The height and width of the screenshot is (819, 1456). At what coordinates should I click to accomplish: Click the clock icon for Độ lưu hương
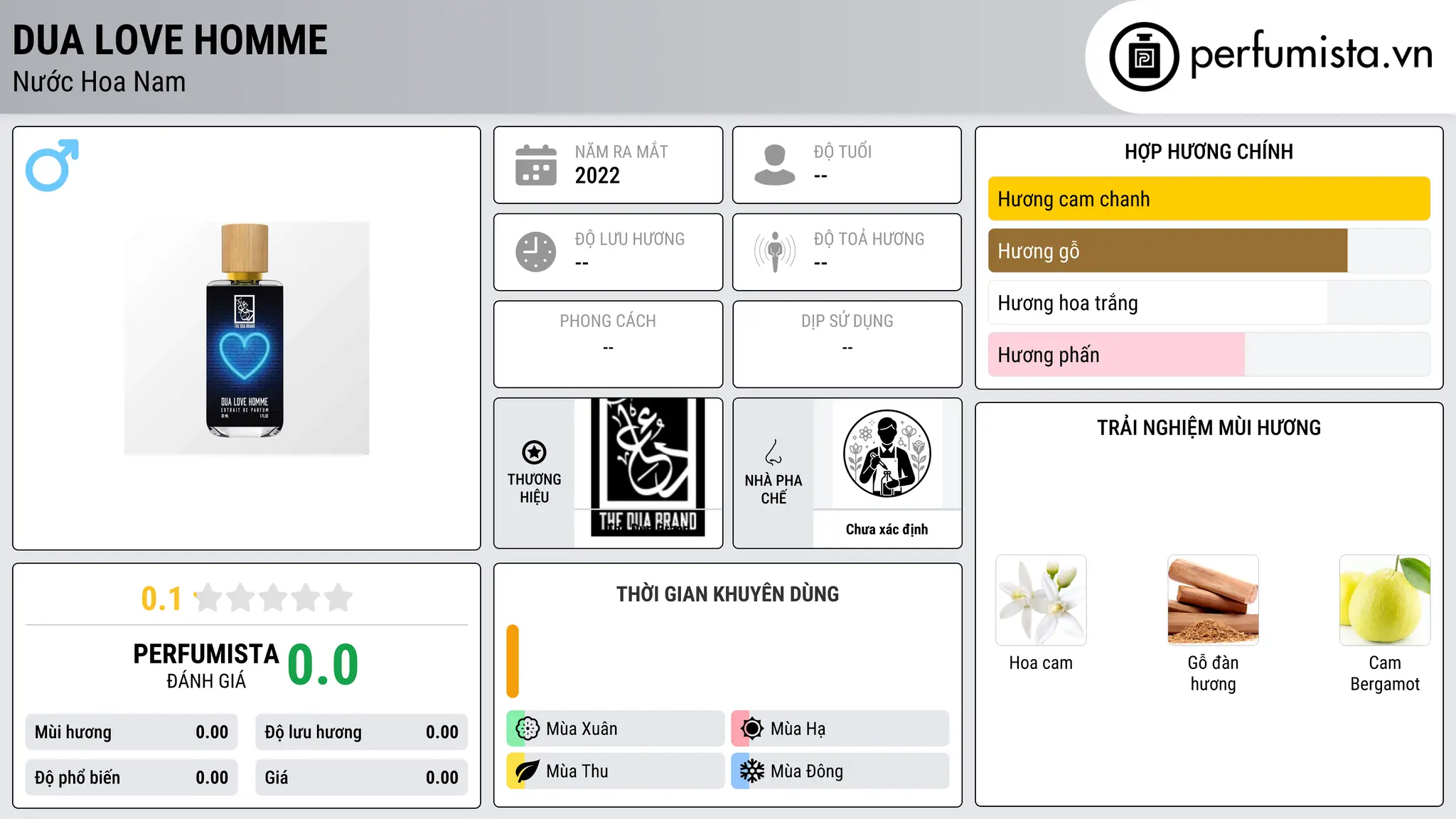[536, 252]
